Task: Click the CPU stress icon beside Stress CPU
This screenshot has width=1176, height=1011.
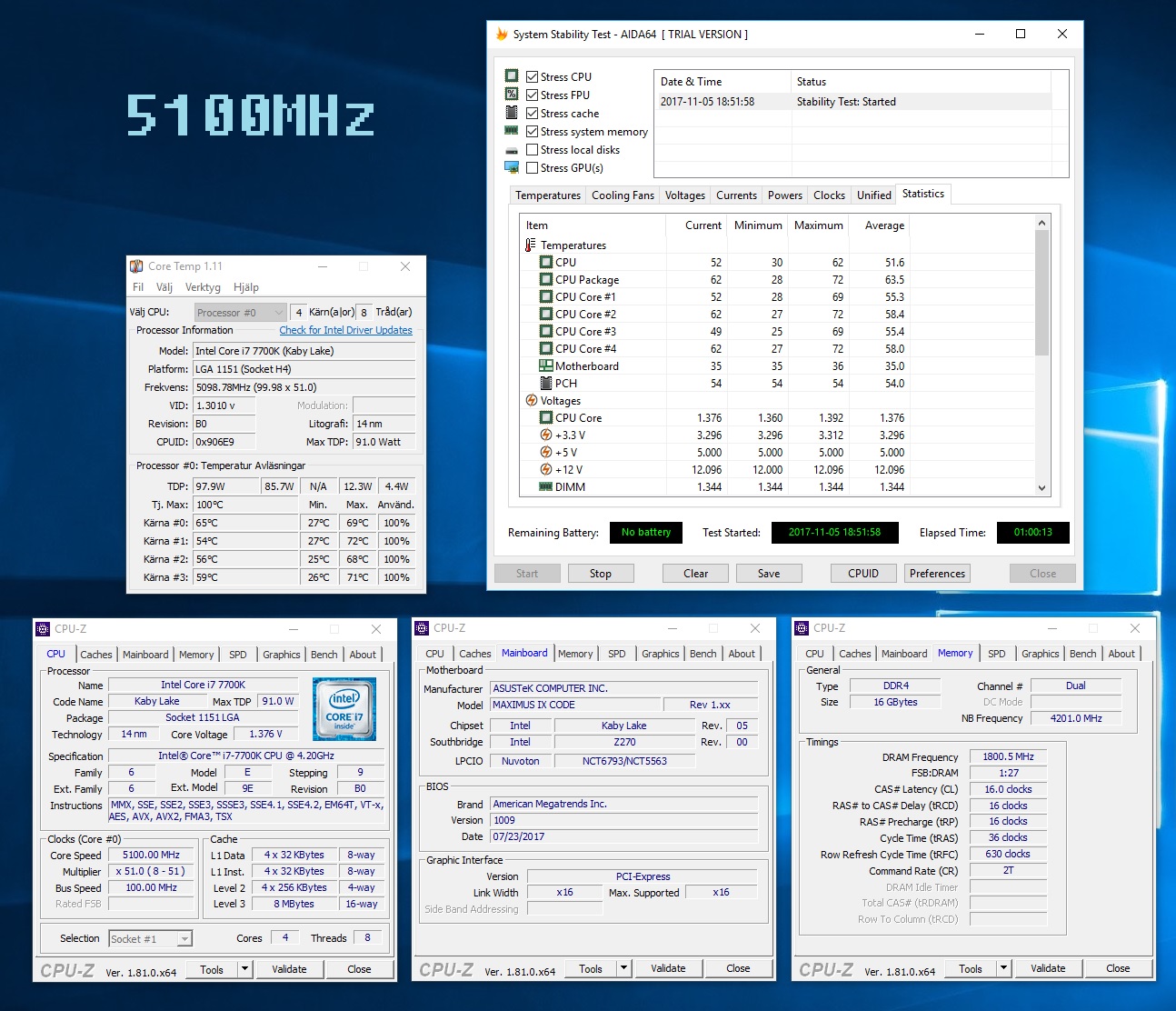Action: 512,75
